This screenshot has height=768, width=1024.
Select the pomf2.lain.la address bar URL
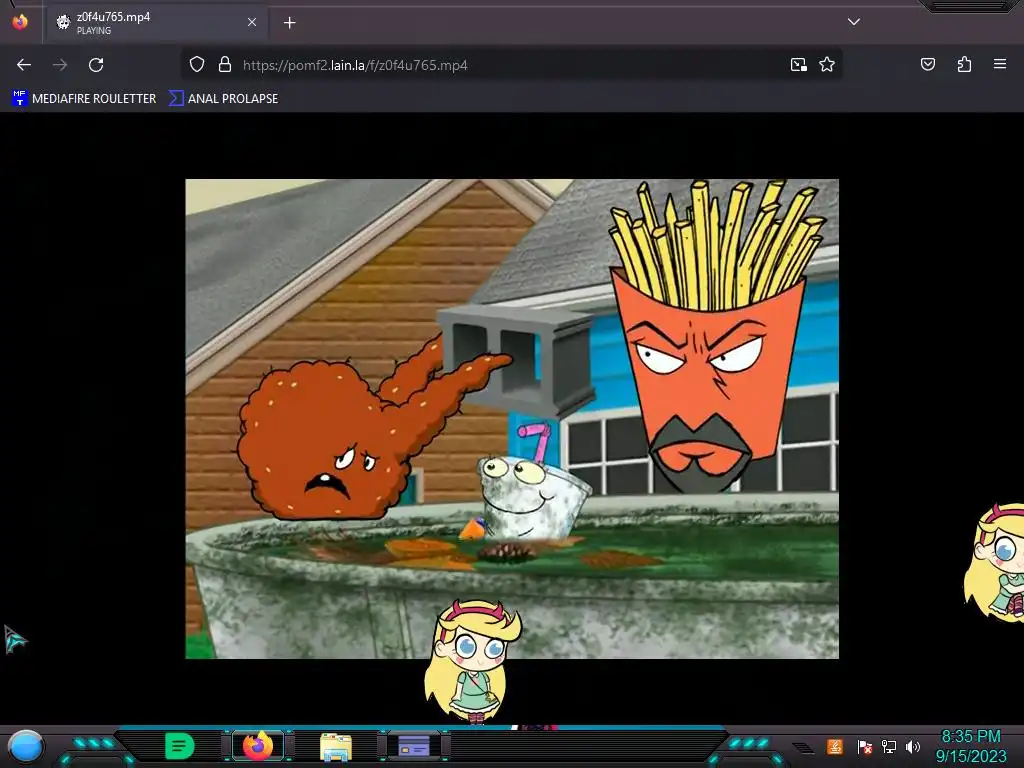(x=355, y=65)
